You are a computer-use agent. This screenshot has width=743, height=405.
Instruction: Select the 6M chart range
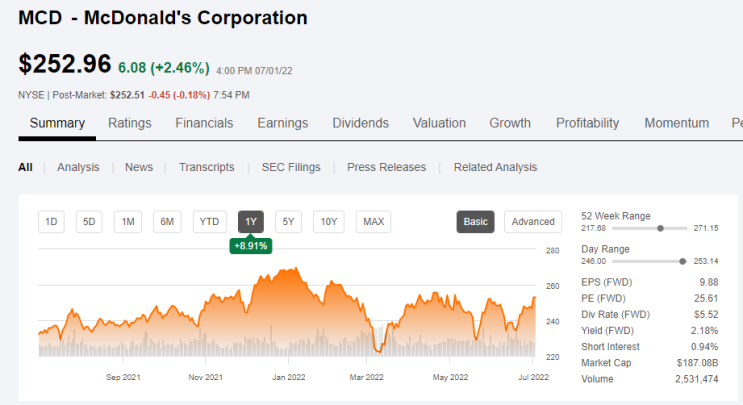coord(167,222)
